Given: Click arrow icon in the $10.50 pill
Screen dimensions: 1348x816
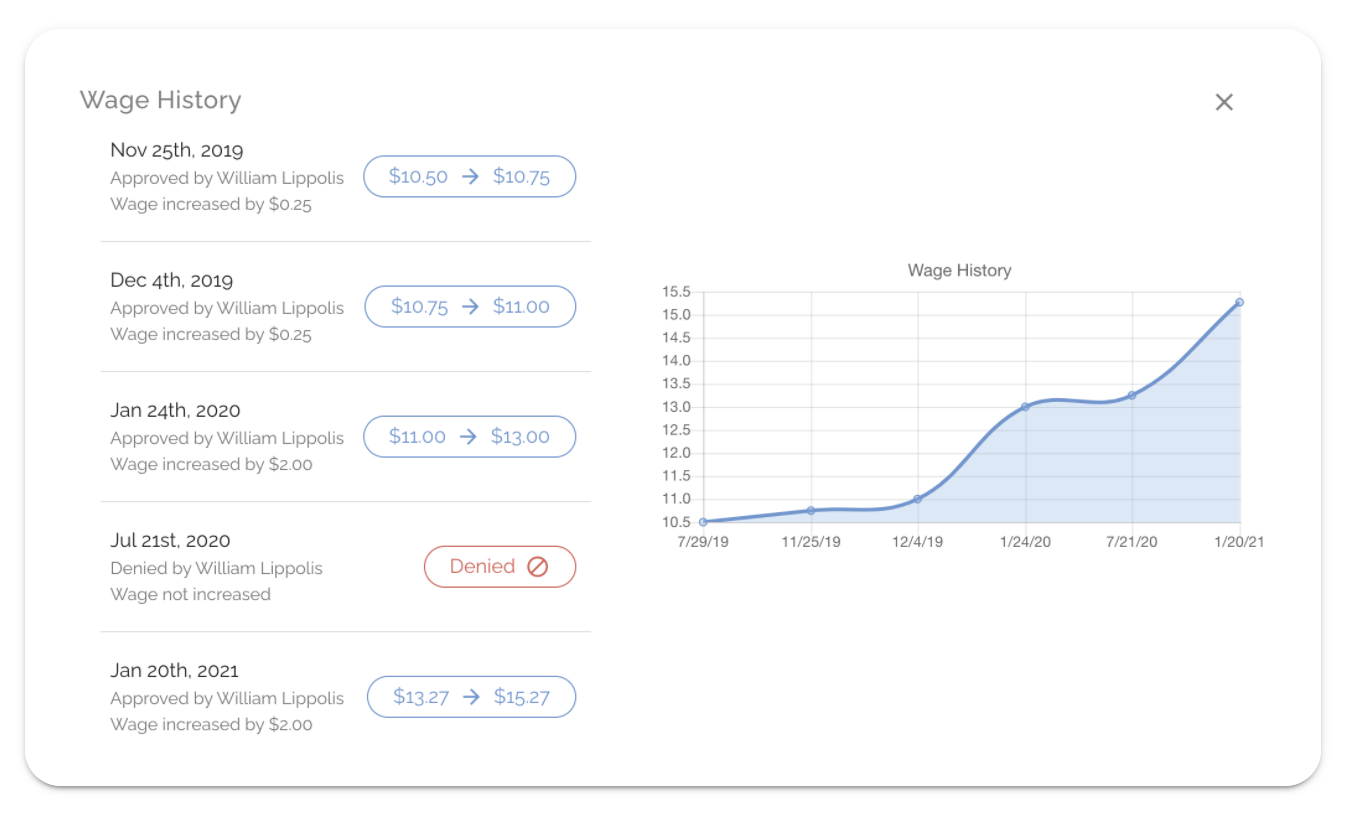Looking at the screenshot, I should (x=470, y=177).
